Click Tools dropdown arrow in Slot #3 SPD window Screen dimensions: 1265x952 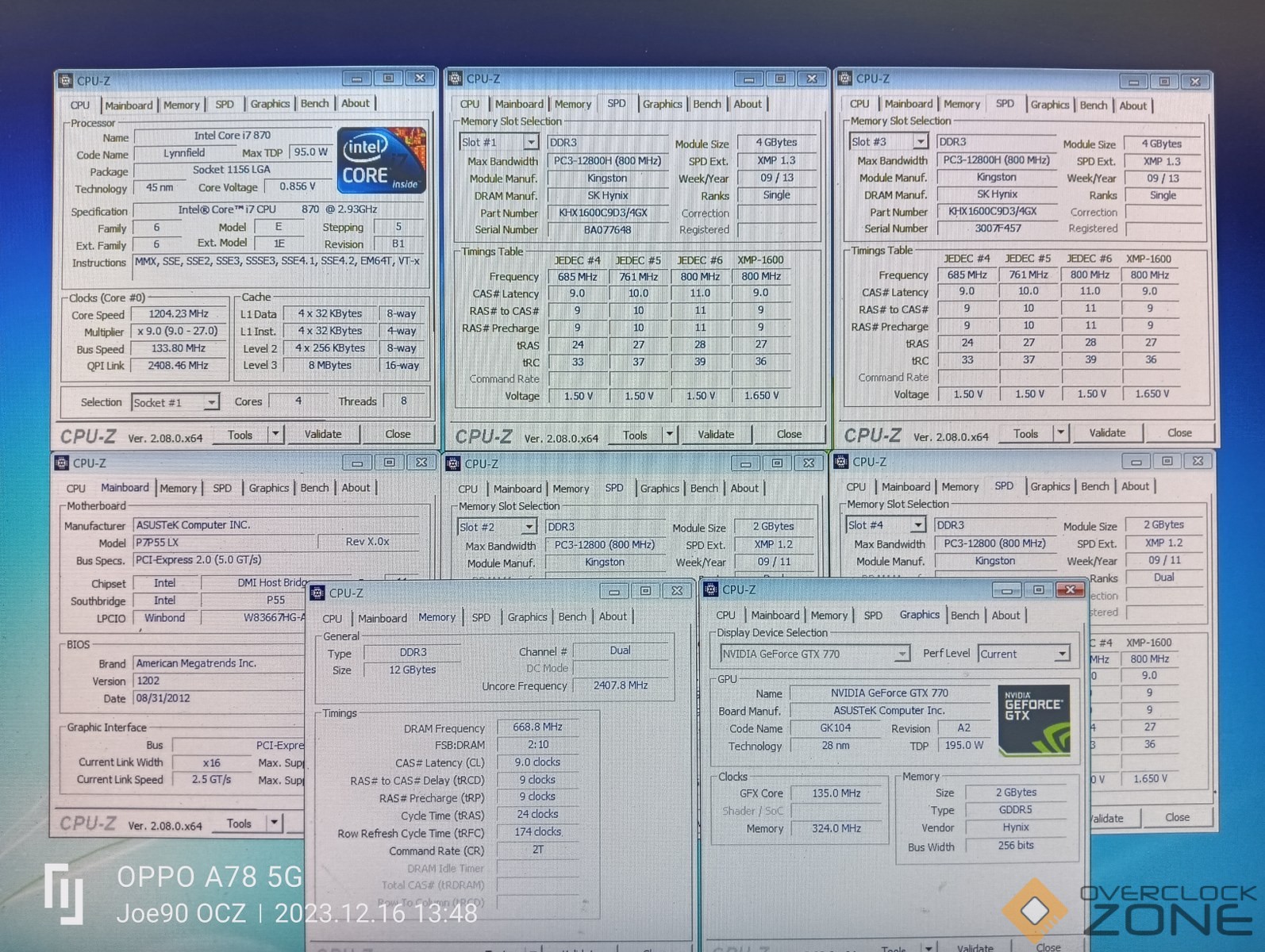click(x=1061, y=432)
